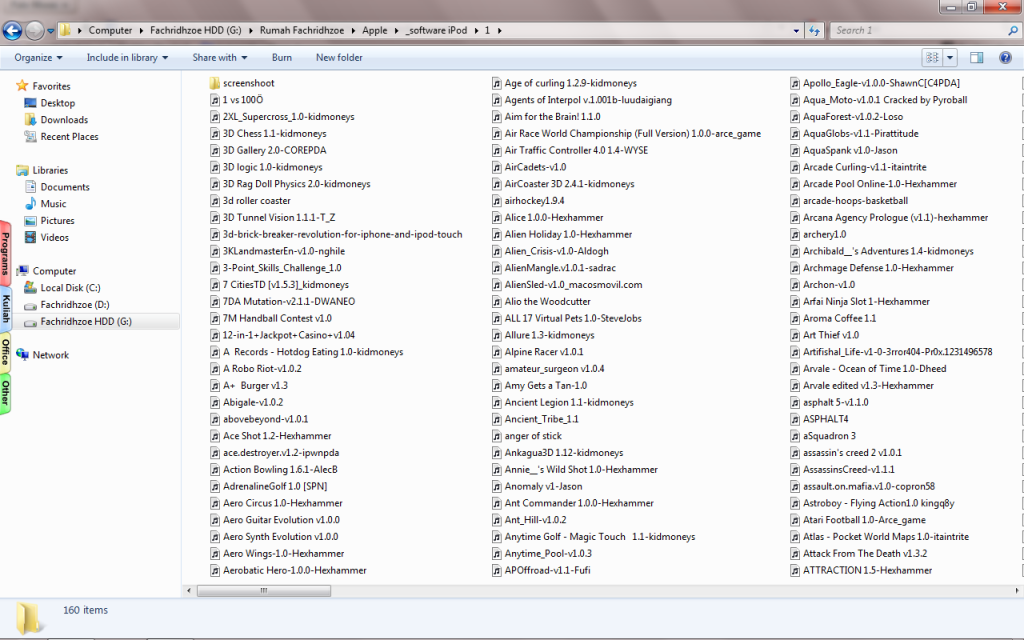Select the Programs side tab

[x=5, y=252]
